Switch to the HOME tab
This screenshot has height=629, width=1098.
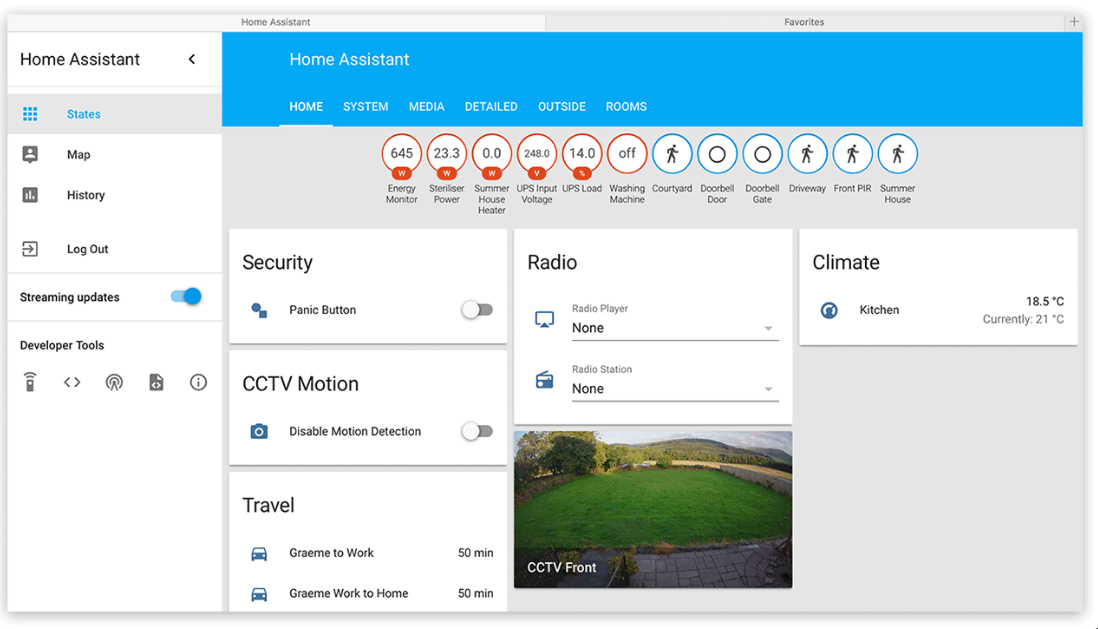tap(306, 106)
